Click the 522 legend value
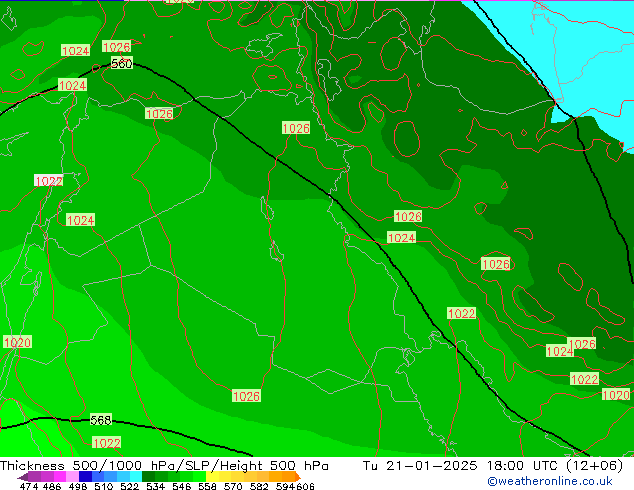The height and width of the screenshot is (490, 634). click(x=129, y=486)
